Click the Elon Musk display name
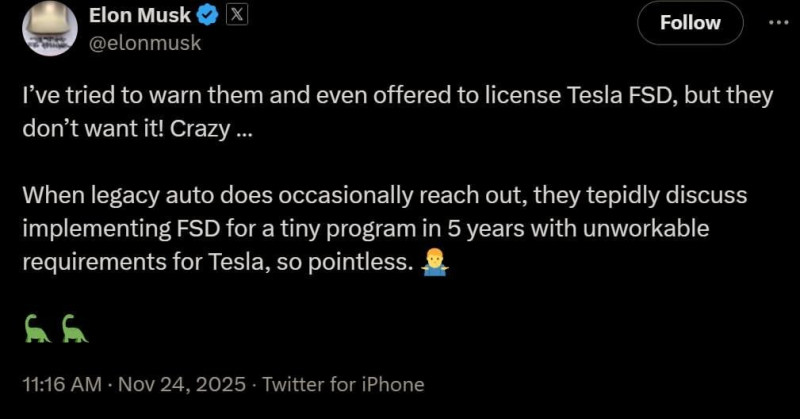Viewport: 800px width, 419px height. point(140,15)
